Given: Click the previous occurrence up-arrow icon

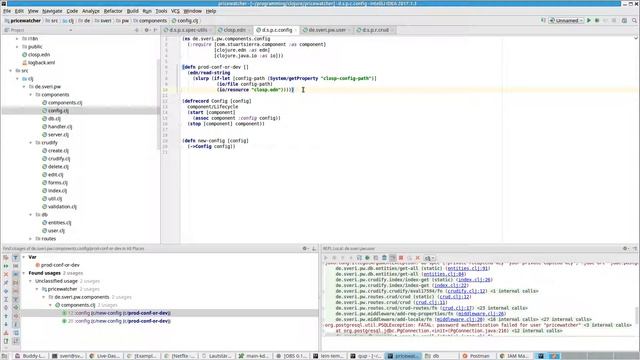Looking at the screenshot, I should pyautogui.click(x=6, y=316).
